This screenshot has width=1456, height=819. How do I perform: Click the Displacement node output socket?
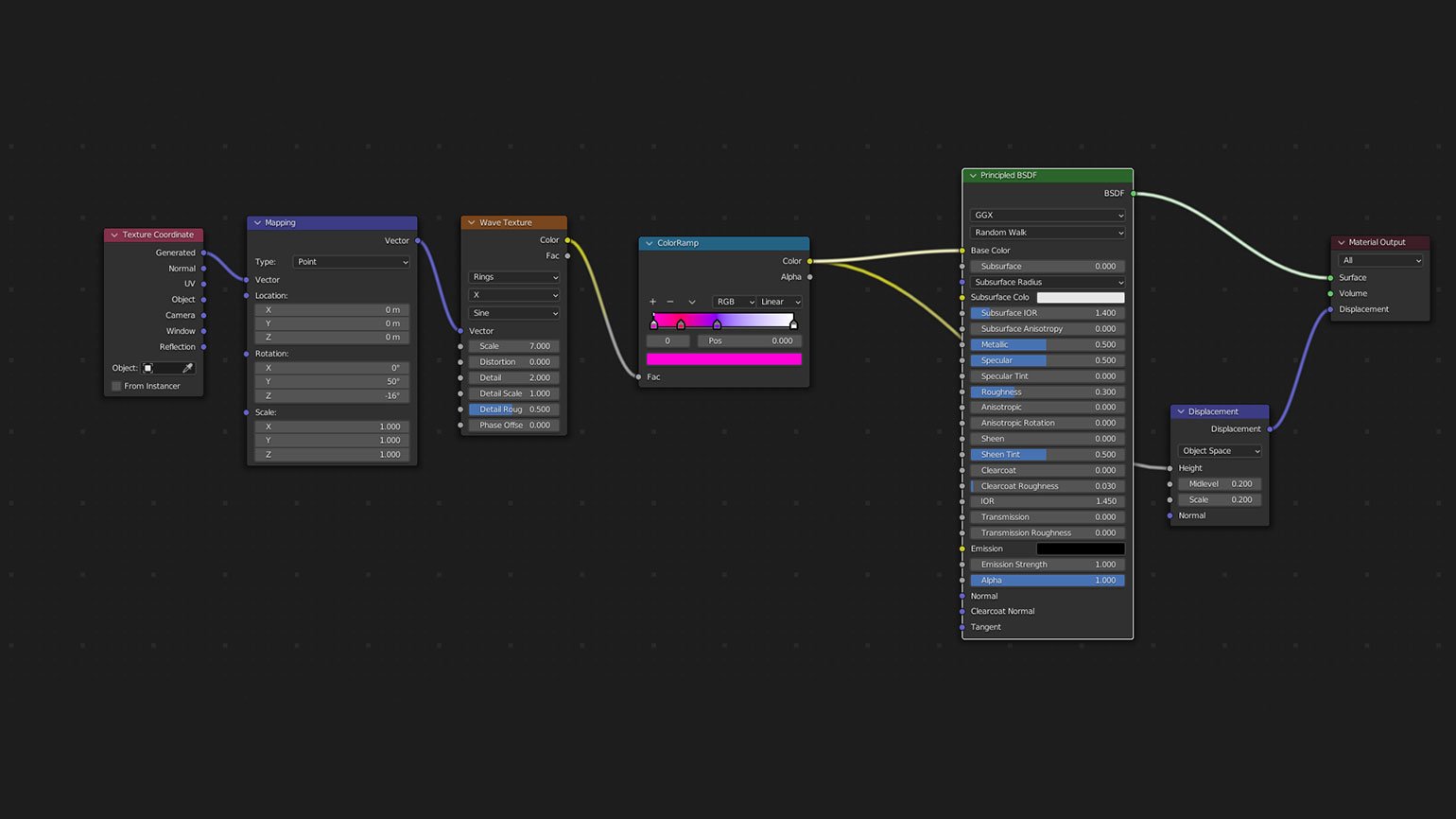coord(1270,428)
